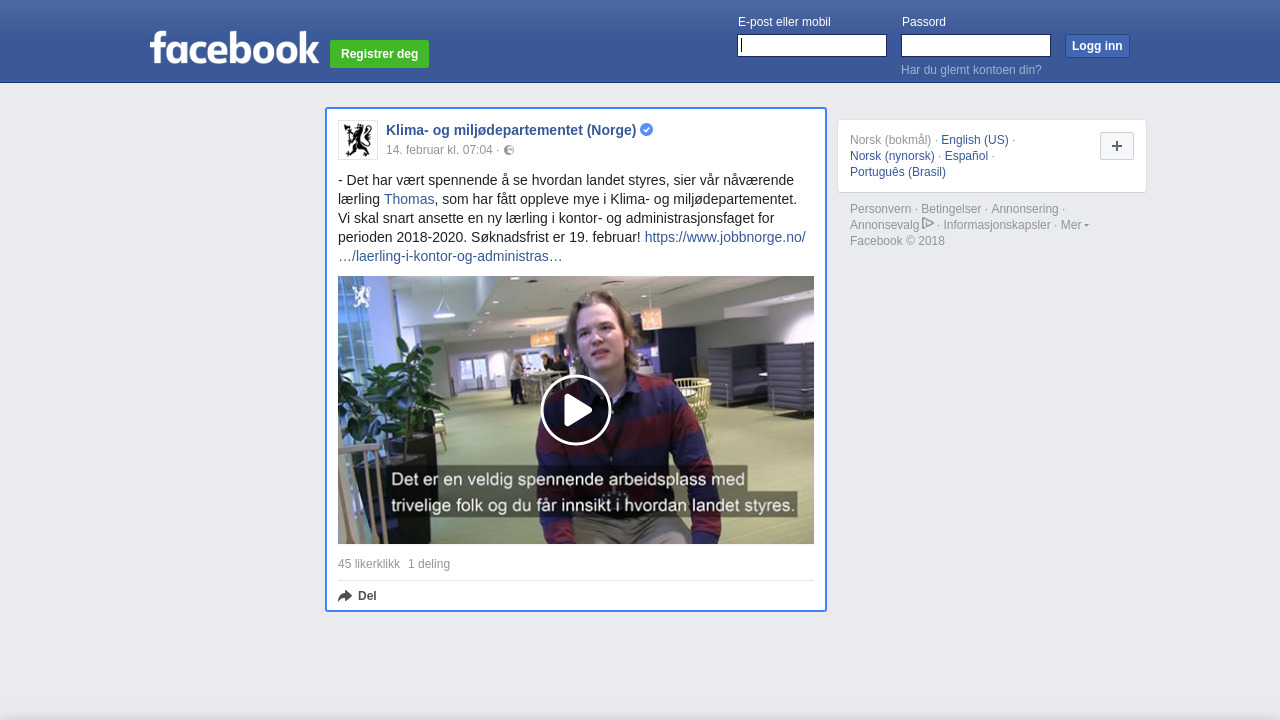The width and height of the screenshot is (1280, 720).
Task: Click the Norsk (bokmål) current language text
Action: [x=890, y=140]
